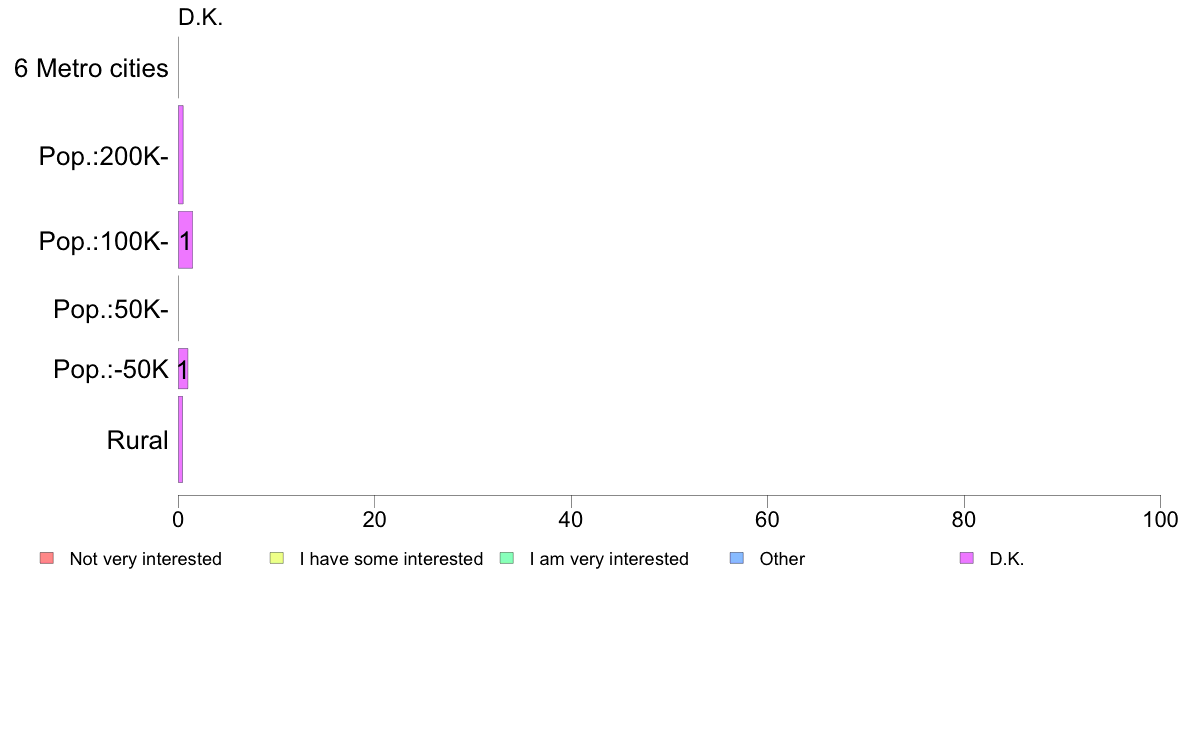The width and height of the screenshot is (1188, 736).
Task: Click the Rural category label
Action: click(137, 440)
